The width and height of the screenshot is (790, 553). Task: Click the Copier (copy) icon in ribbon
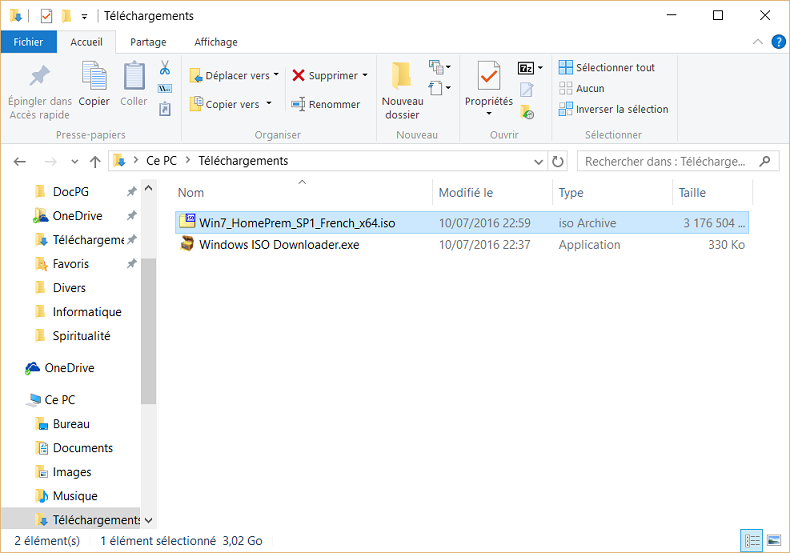click(x=94, y=77)
